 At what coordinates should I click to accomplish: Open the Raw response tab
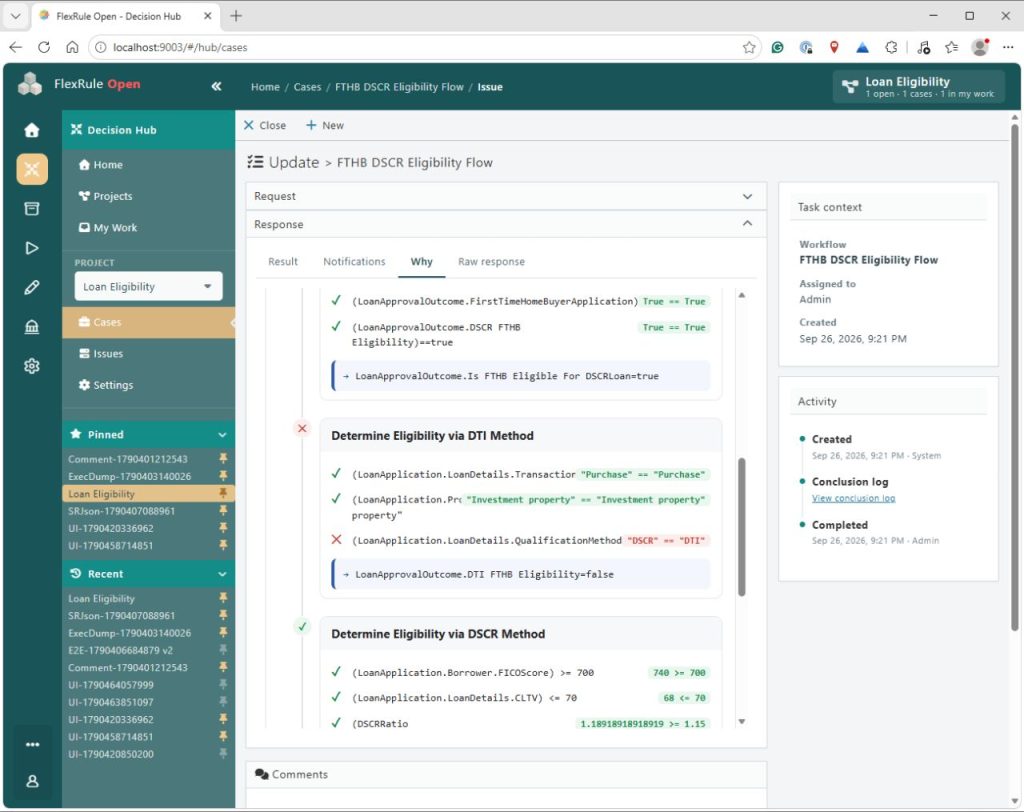(491, 261)
